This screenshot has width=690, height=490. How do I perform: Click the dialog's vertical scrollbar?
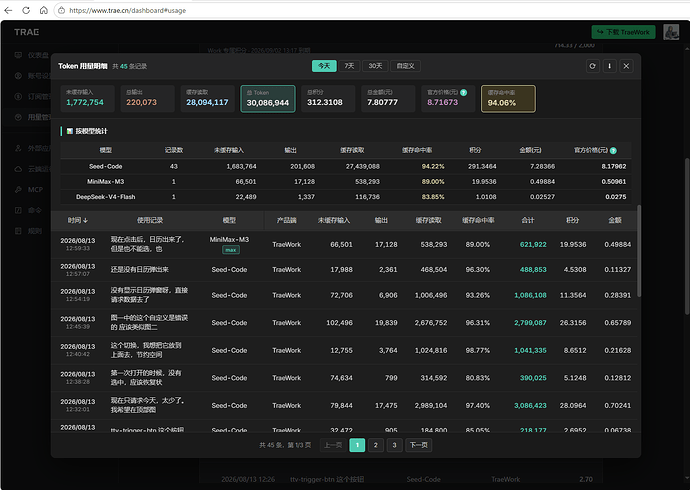[639, 251]
